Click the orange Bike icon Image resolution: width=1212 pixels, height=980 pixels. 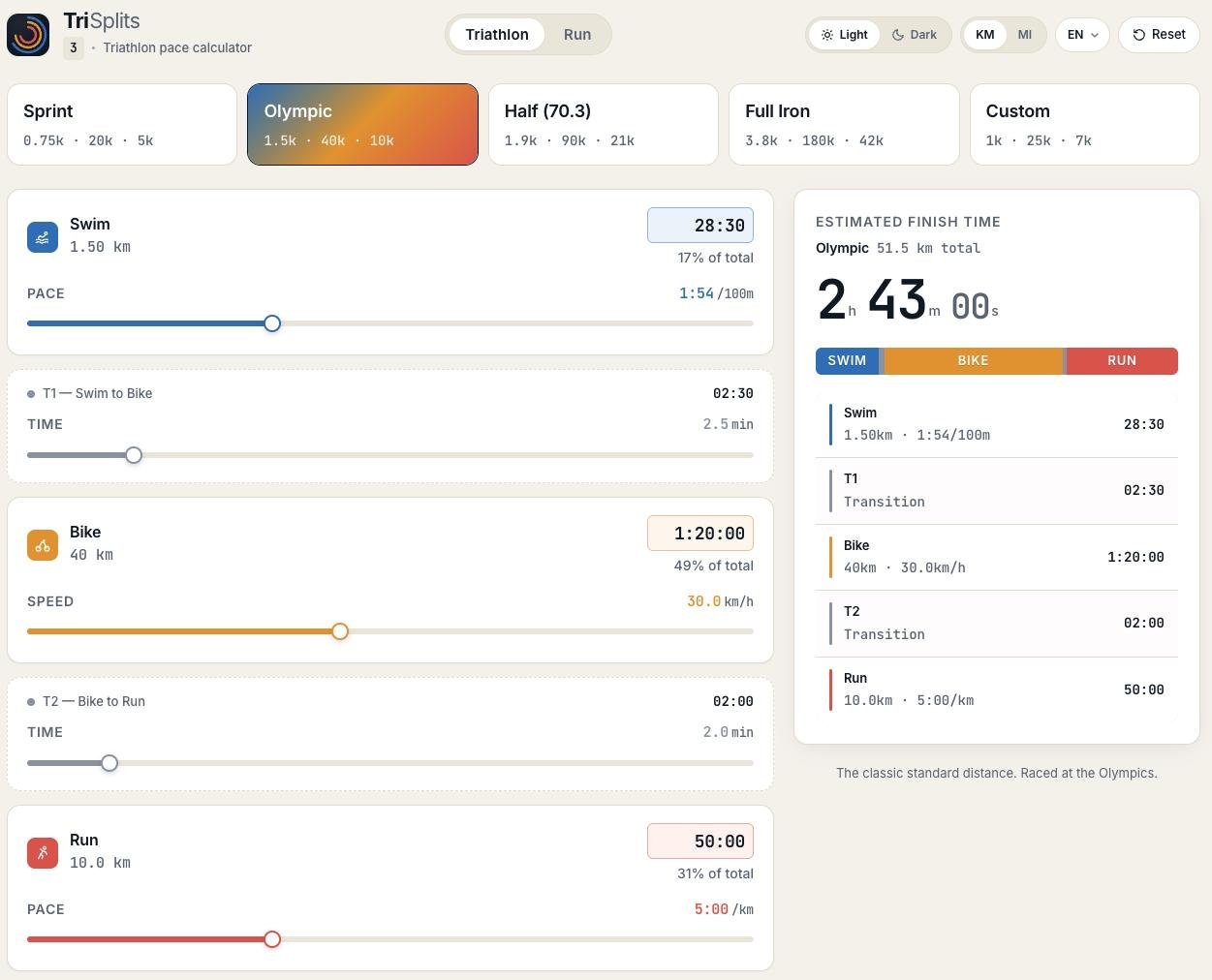click(43, 545)
